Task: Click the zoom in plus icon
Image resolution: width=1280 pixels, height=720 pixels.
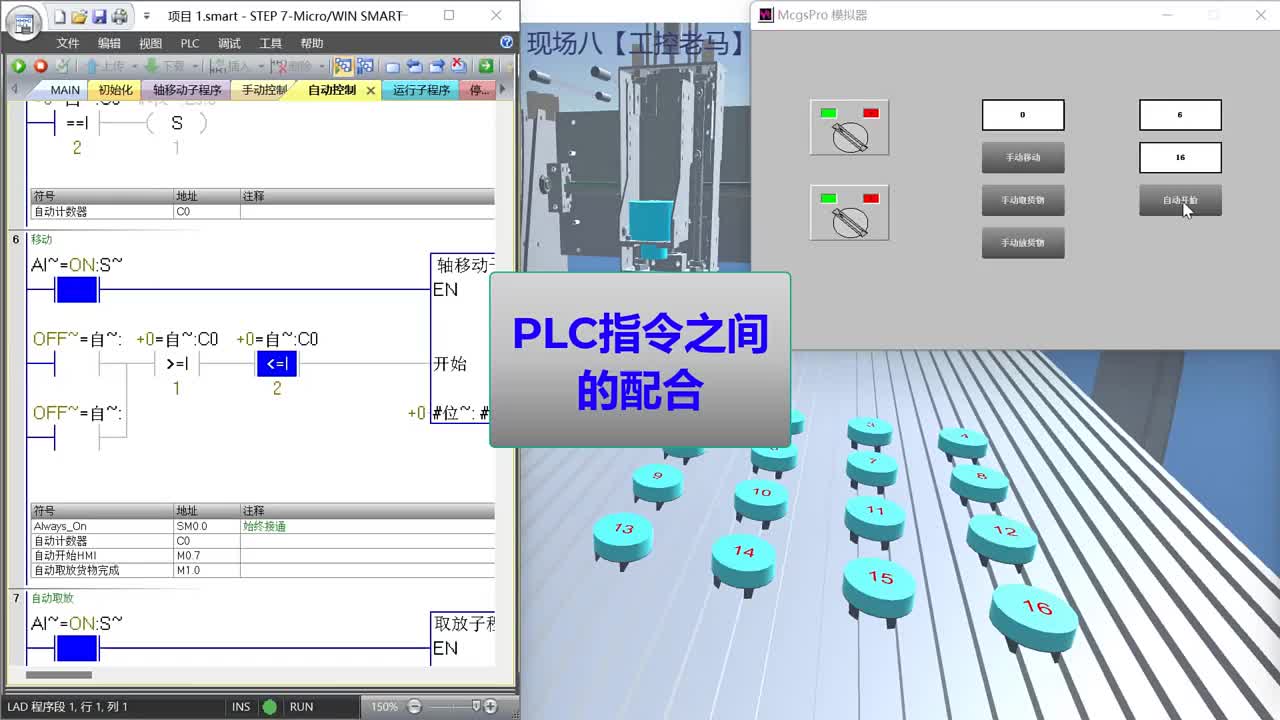Action: (x=490, y=706)
